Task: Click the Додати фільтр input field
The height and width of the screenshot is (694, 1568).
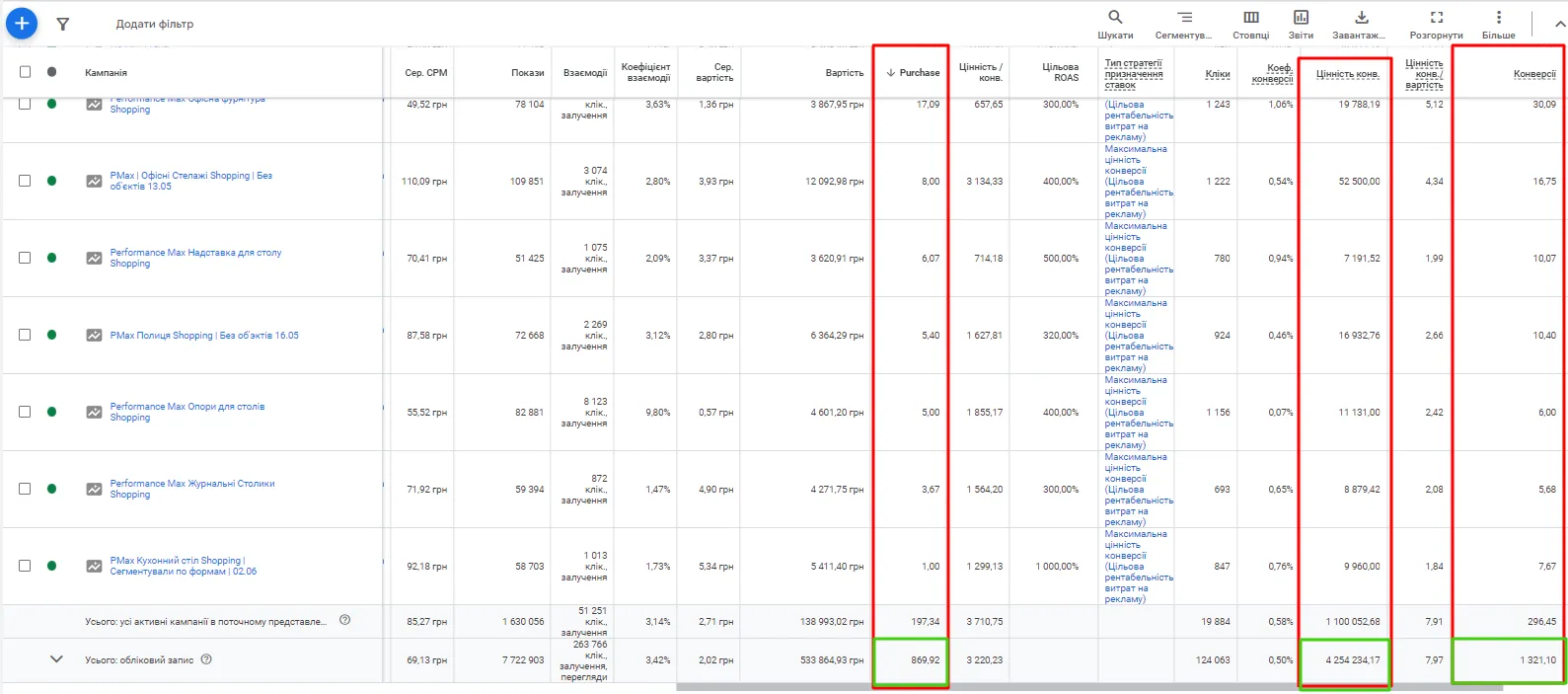Action: (x=155, y=24)
